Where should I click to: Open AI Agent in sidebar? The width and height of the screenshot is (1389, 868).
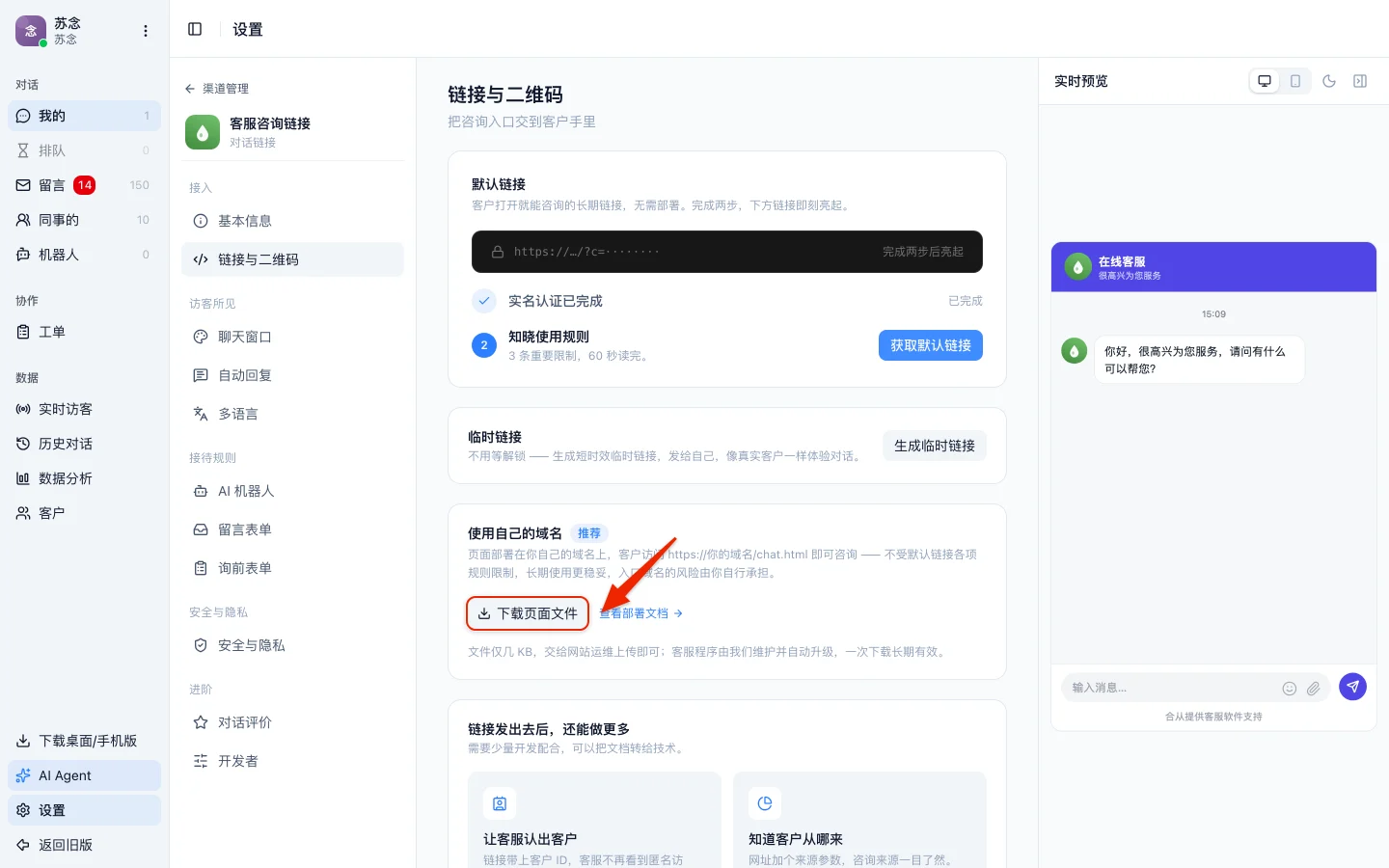click(84, 775)
